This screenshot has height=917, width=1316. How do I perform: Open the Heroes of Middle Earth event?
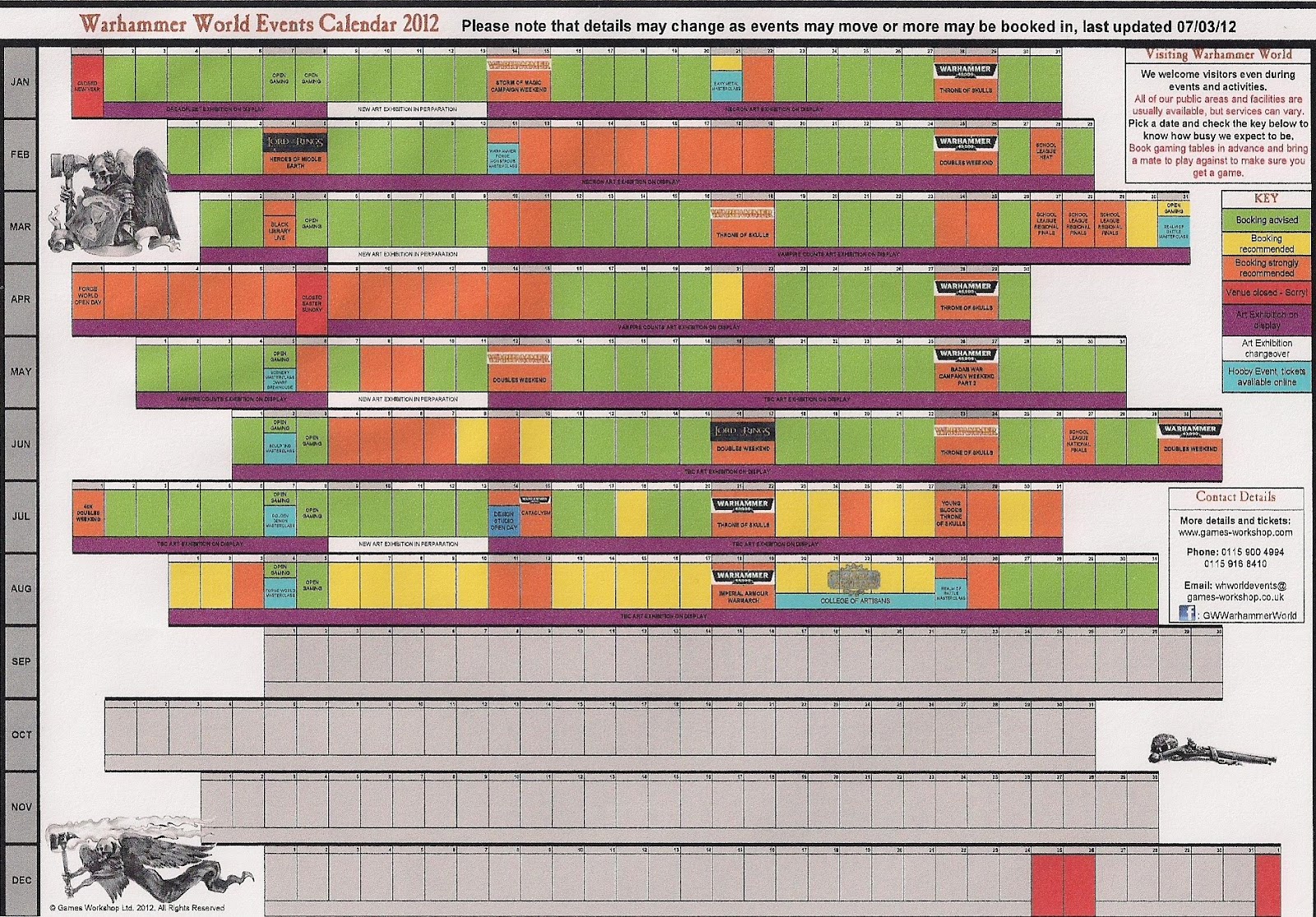(x=295, y=162)
